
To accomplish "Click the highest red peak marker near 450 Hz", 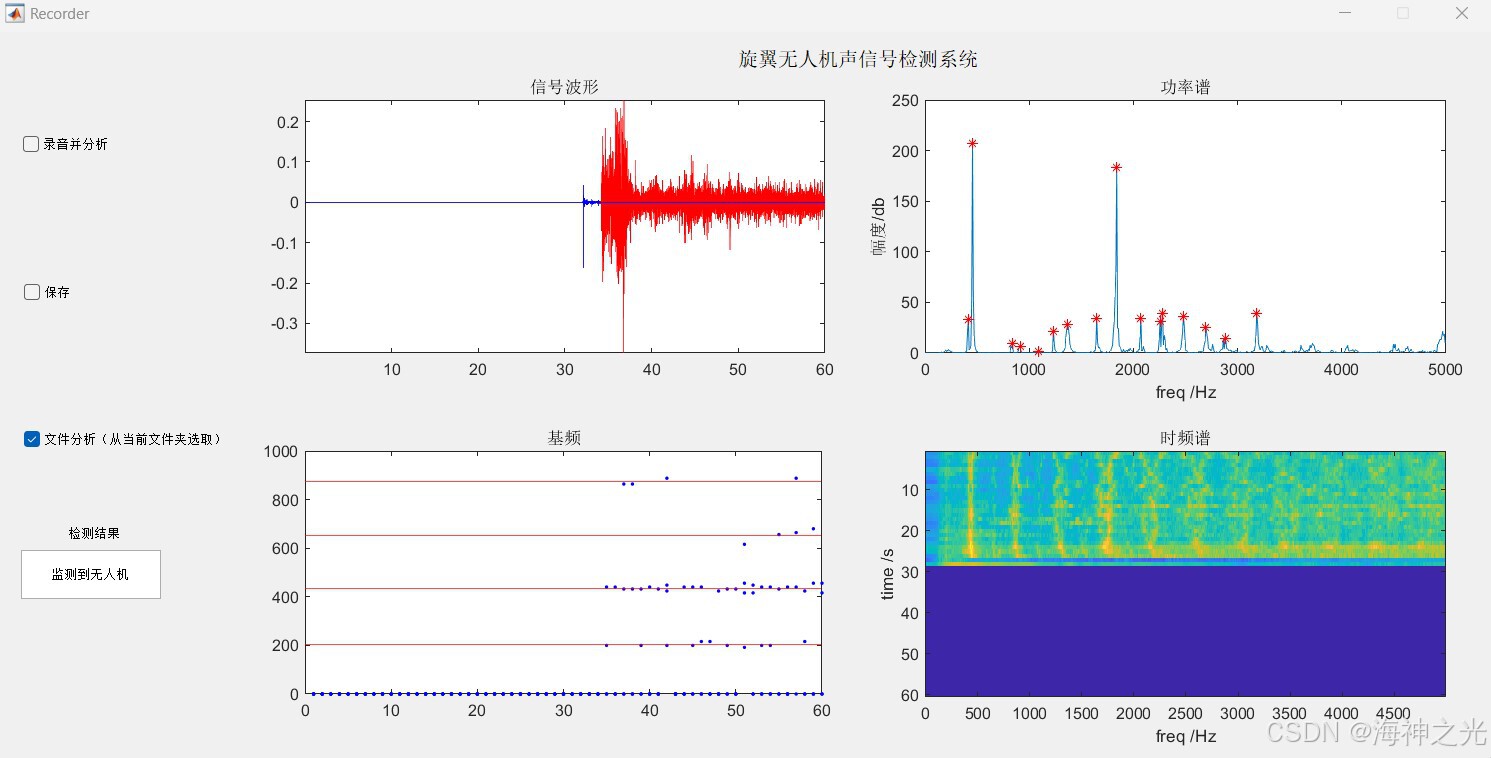I will point(972,144).
